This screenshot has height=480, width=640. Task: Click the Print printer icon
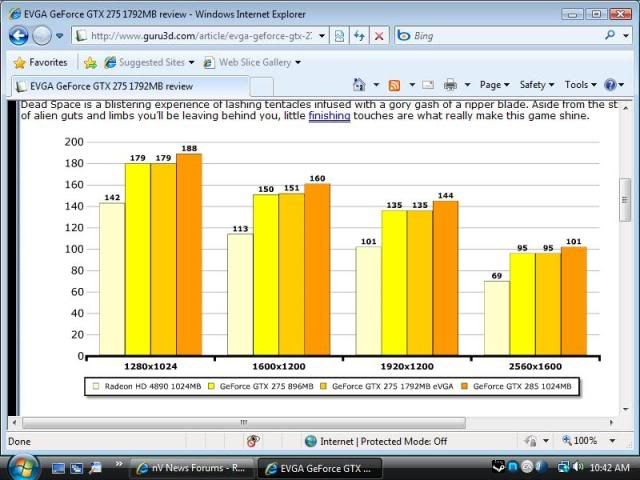450,85
